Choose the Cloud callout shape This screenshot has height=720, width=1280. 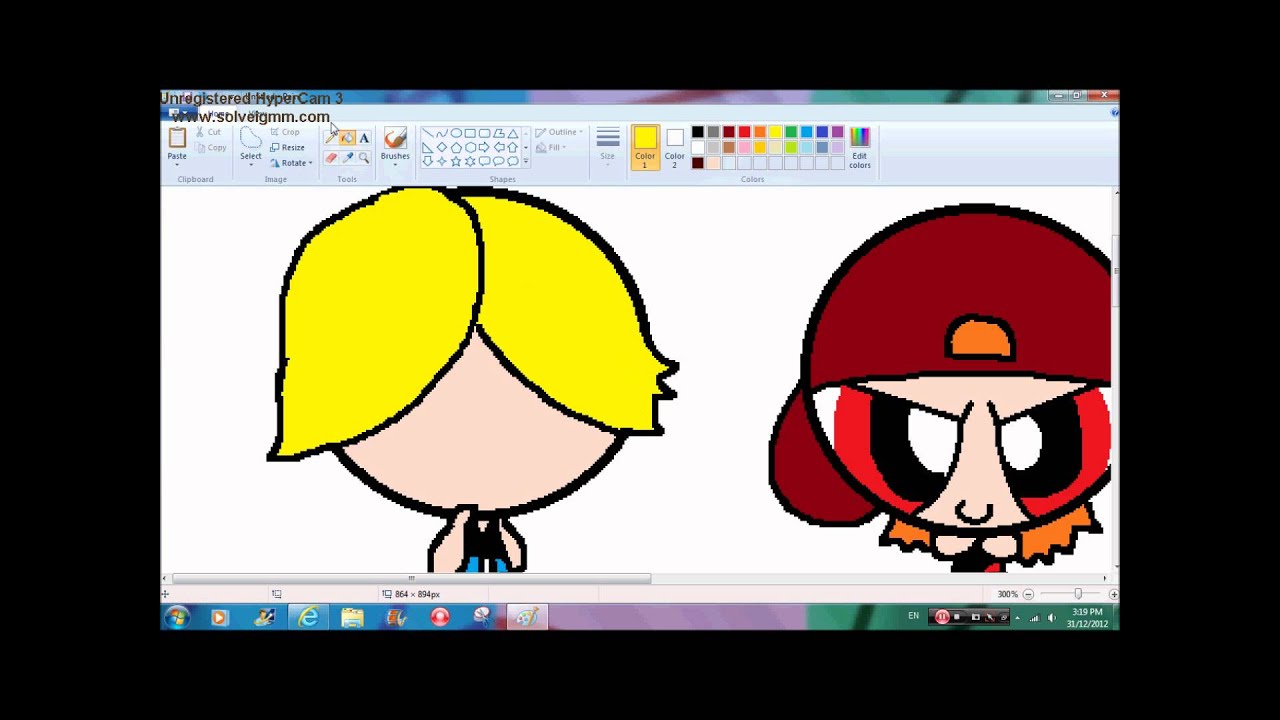[512, 161]
